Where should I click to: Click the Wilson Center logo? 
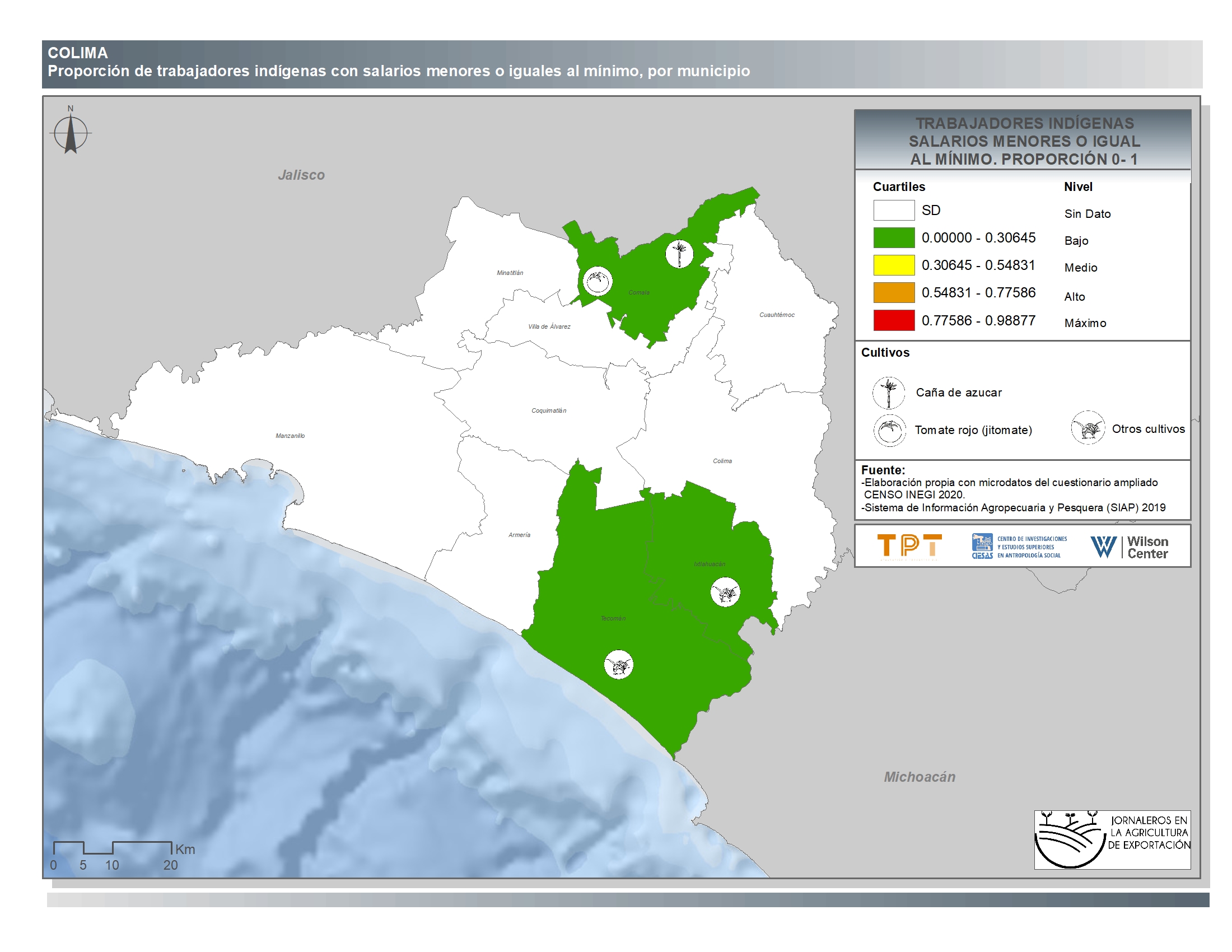pos(1130,547)
